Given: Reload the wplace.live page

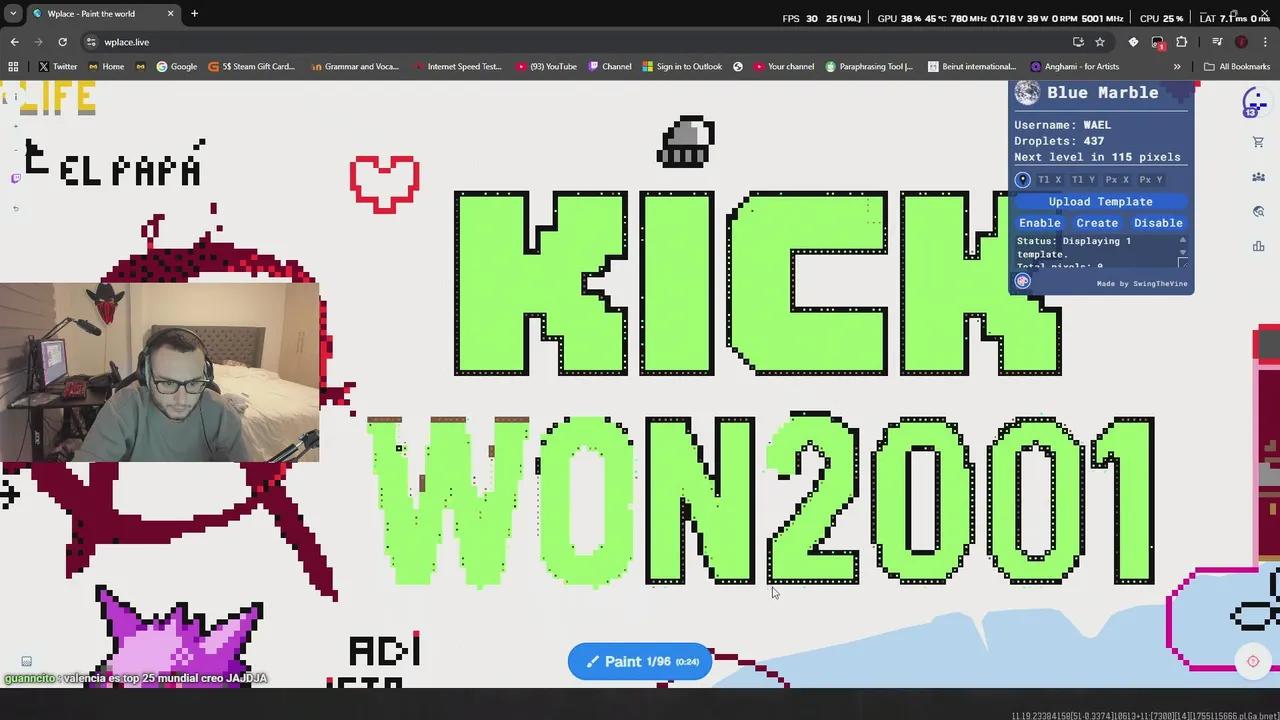Looking at the screenshot, I should pyautogui.click(x=62, y=42).
